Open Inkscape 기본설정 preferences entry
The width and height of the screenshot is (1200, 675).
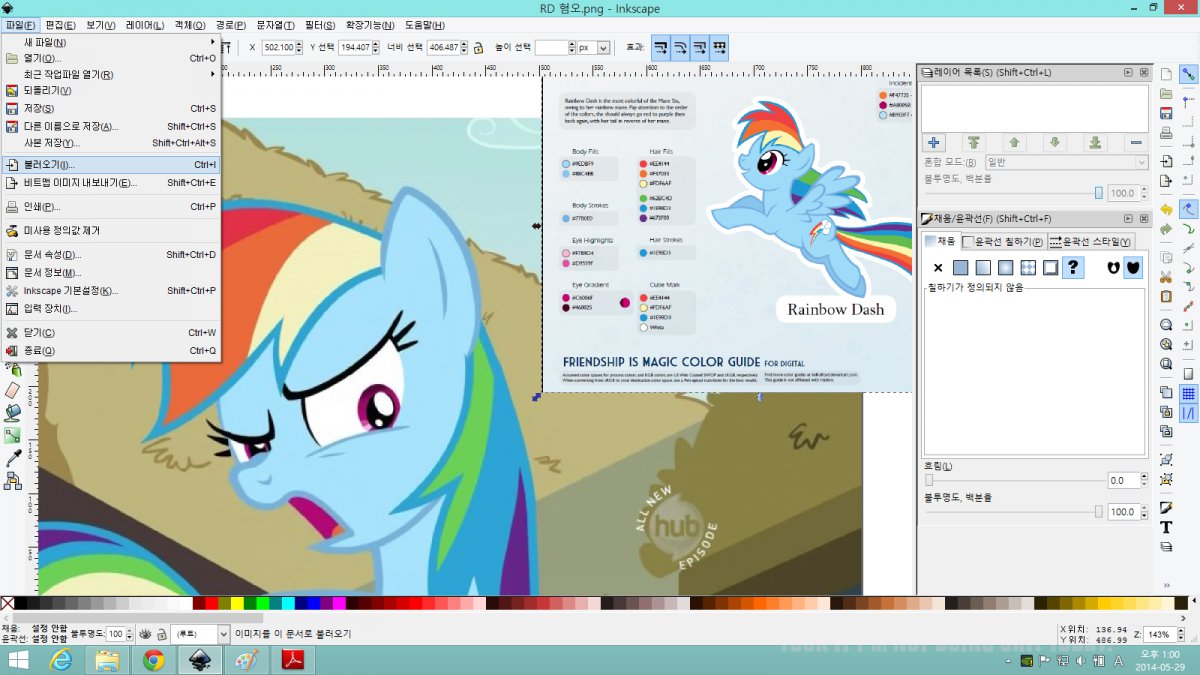tap(111, 291)
